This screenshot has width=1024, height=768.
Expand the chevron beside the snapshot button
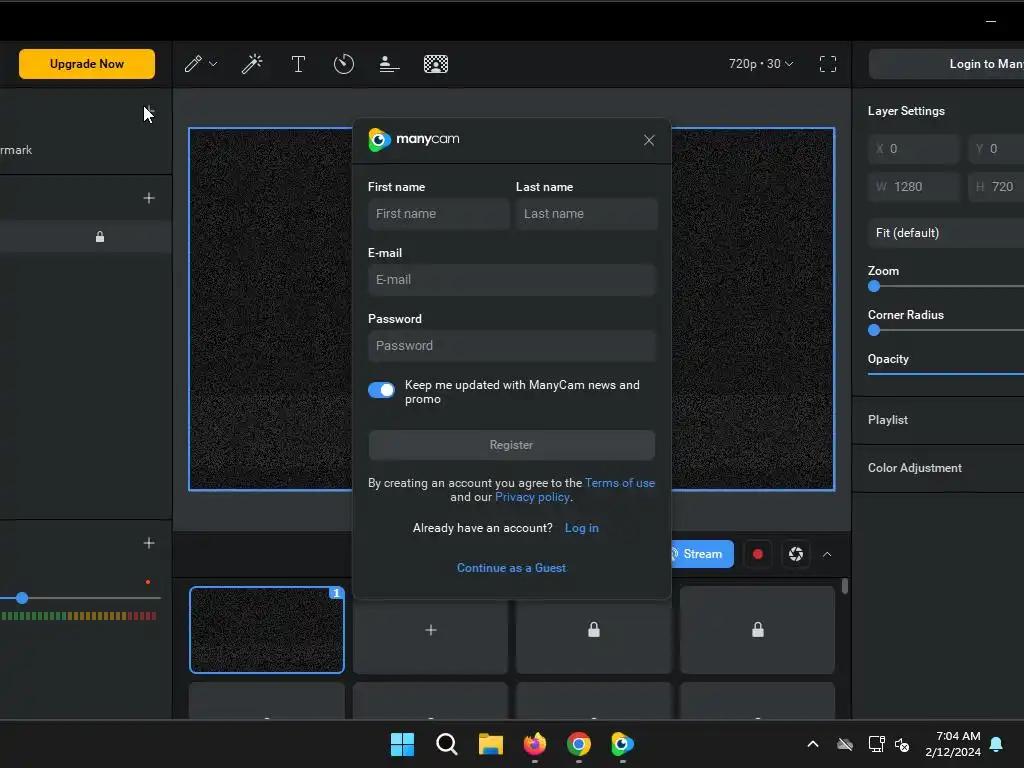click(x=827, y=554)
